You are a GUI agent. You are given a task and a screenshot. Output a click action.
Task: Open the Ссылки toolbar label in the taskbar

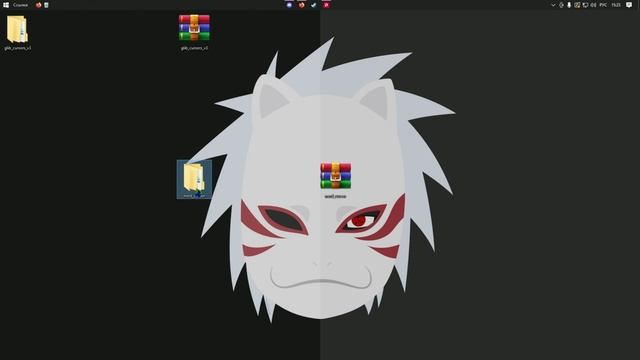pyautogui.click(x=20, y=5)
